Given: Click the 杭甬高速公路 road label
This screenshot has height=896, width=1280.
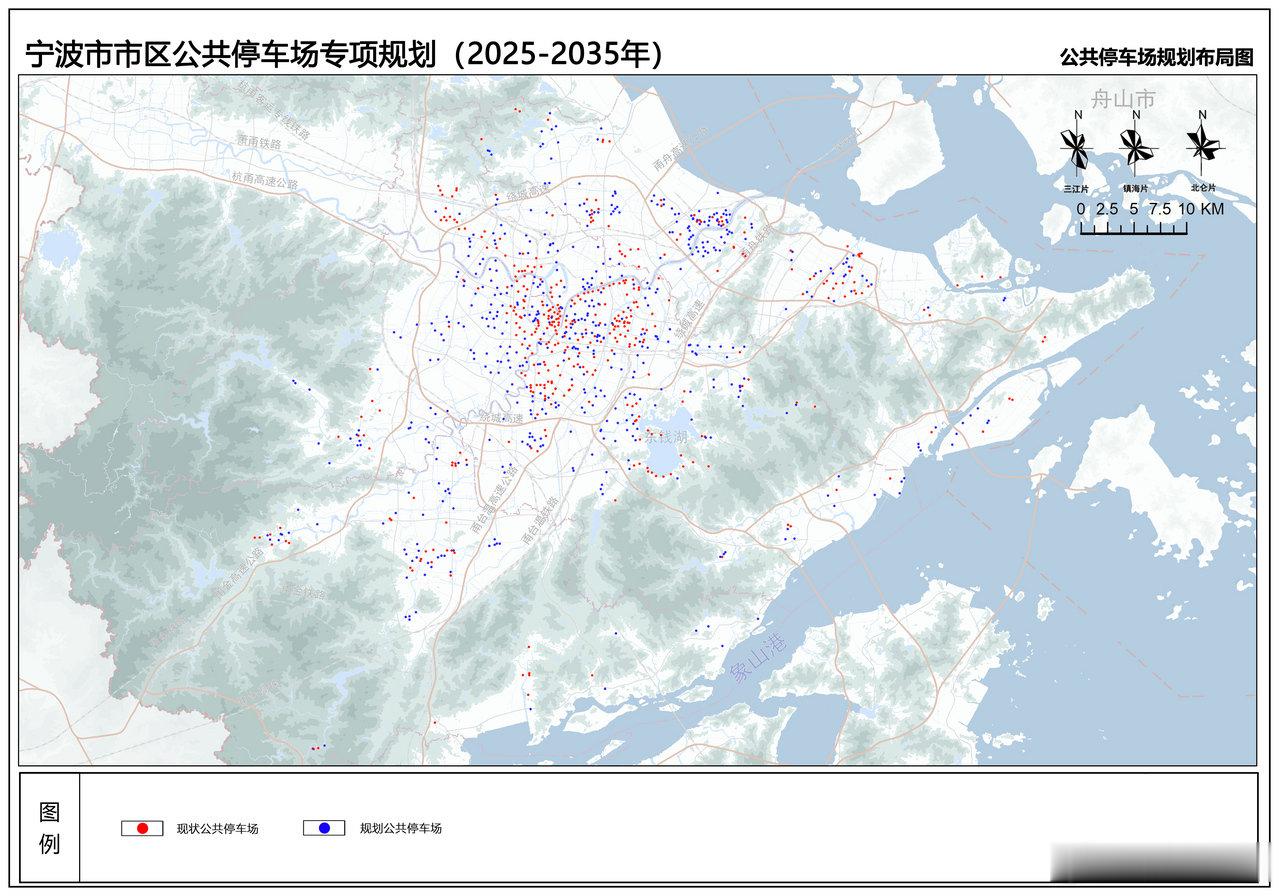Looking at the screenshot, I should point(265,179).
